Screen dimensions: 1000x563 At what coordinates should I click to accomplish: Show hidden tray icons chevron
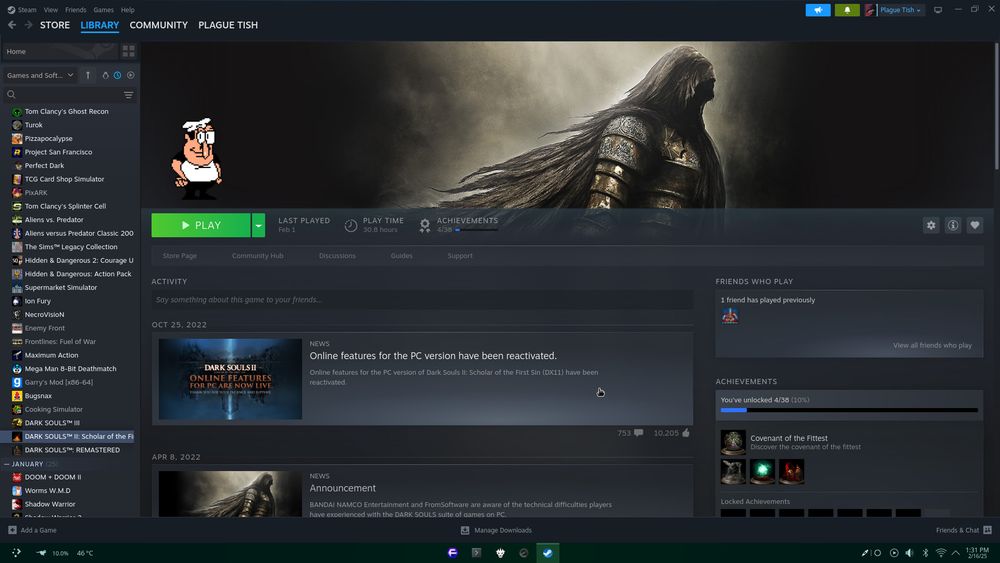(956, 553)
